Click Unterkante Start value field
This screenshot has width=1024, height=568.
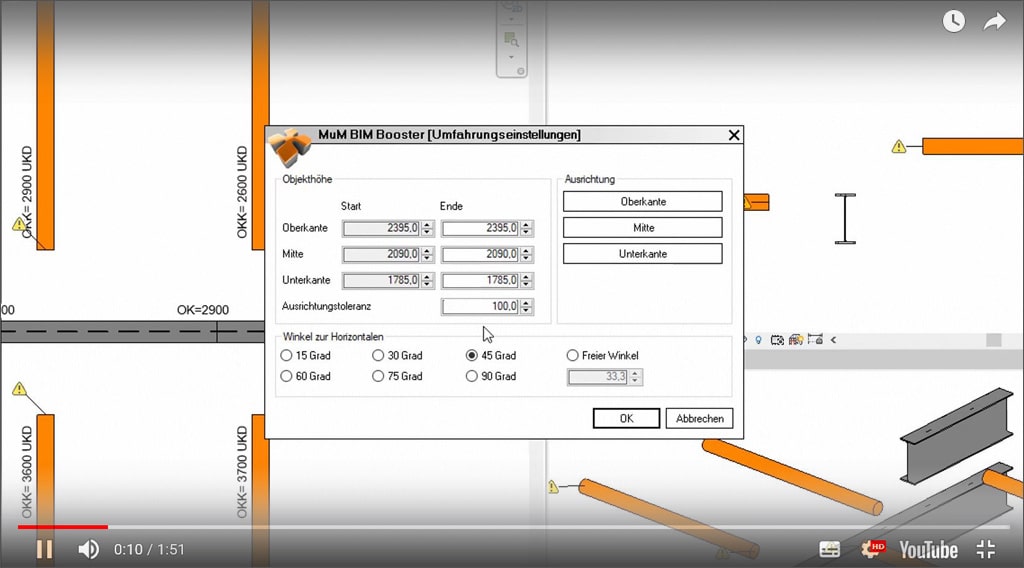381,280
